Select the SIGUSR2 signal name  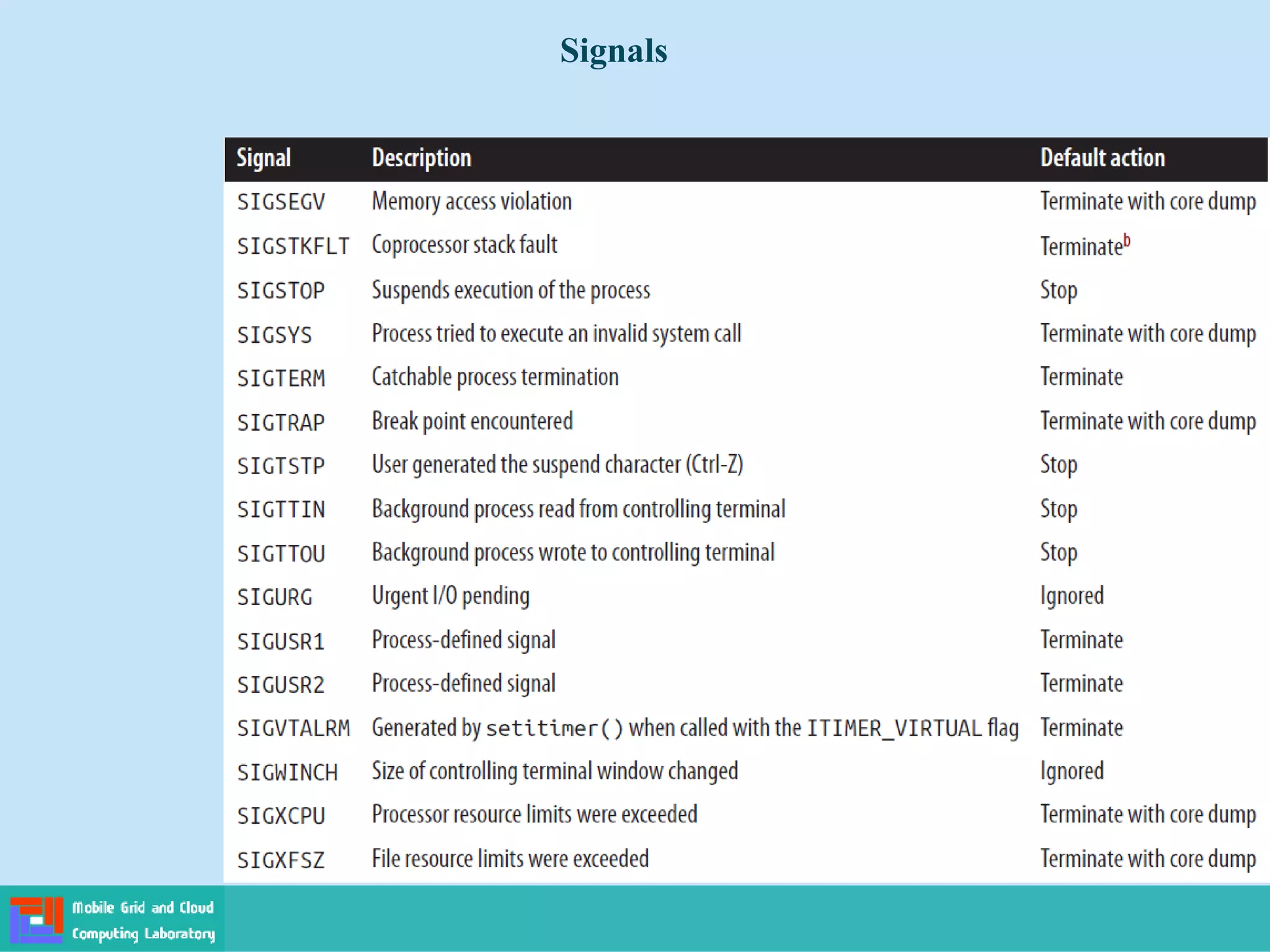[x=281, y=685]
